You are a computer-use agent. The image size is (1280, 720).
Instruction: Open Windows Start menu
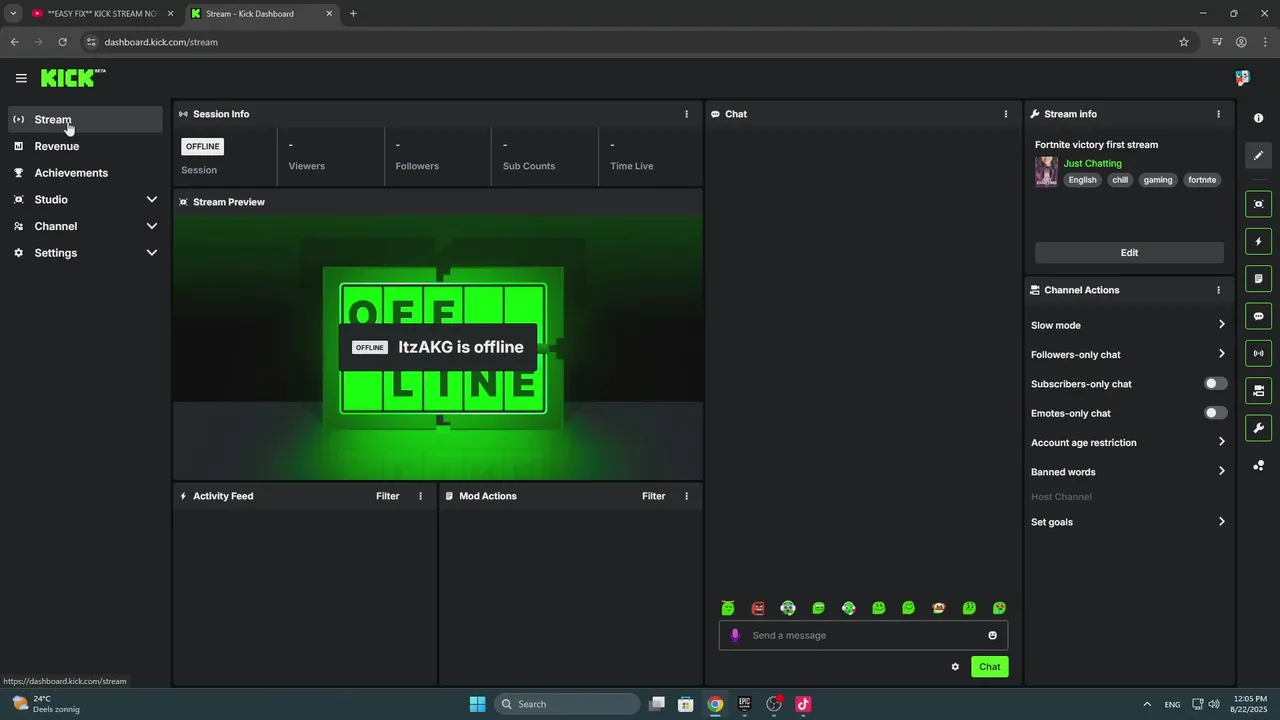click(477, 704)
